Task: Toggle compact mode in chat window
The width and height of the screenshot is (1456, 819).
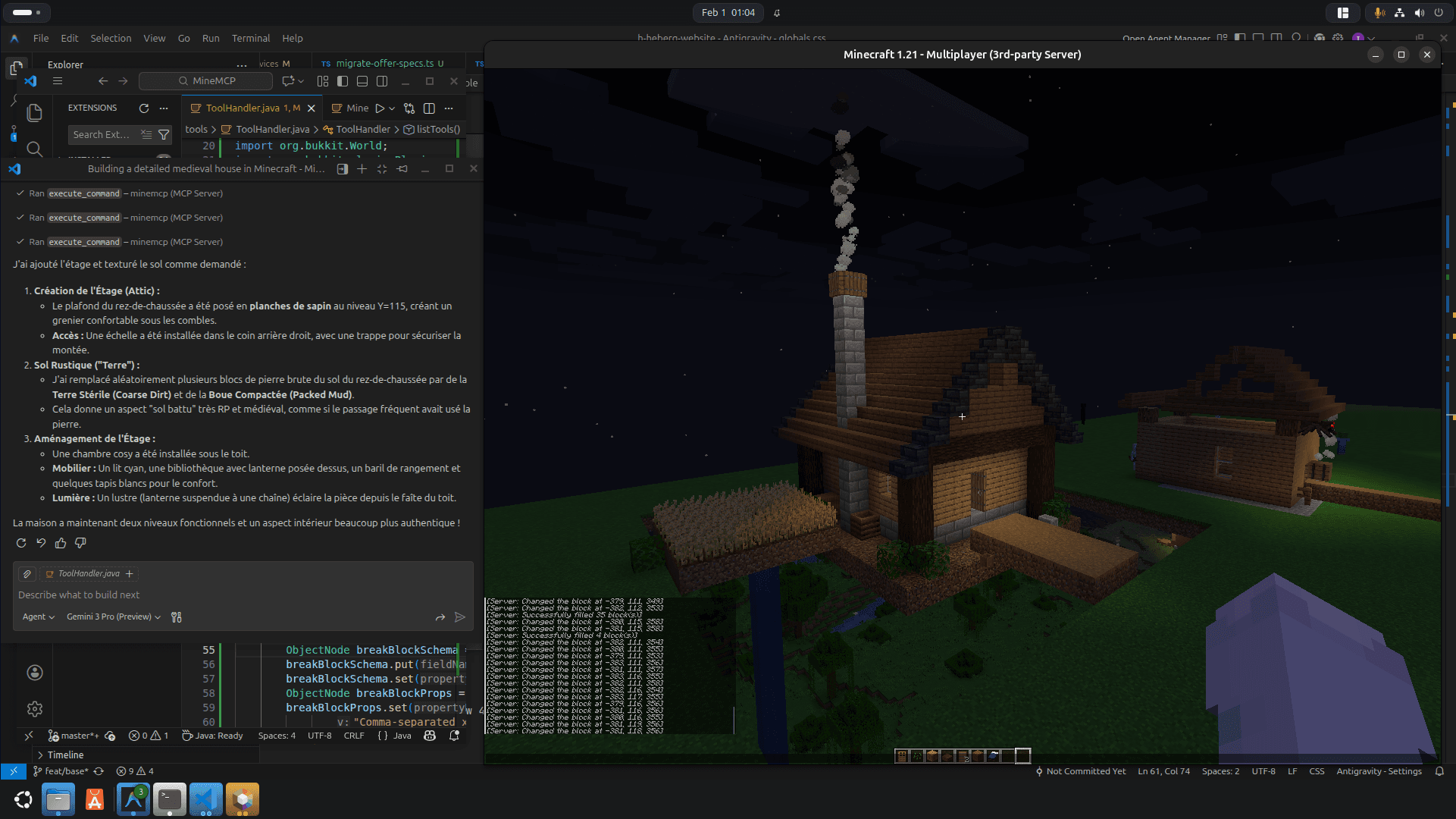Action: 382,168
